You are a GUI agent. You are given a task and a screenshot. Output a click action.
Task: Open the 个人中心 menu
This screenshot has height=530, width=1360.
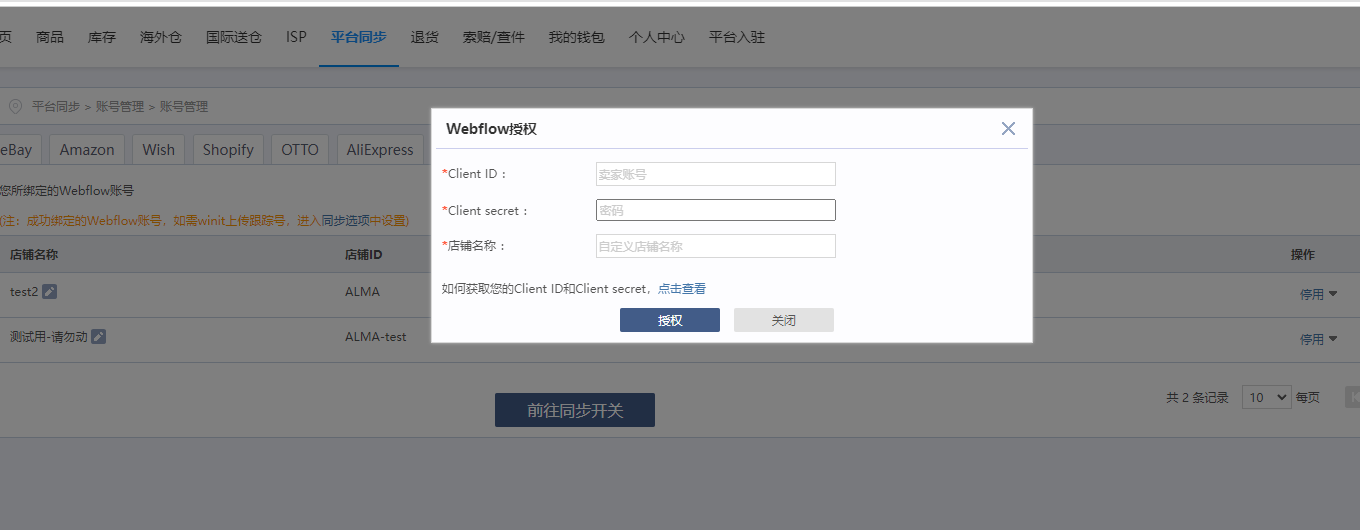657,37
